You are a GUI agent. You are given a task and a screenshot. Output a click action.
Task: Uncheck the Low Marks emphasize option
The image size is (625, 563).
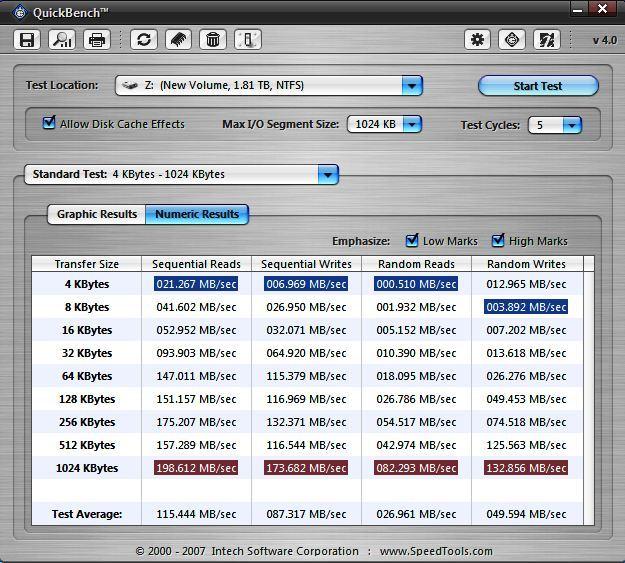(412, 241)
